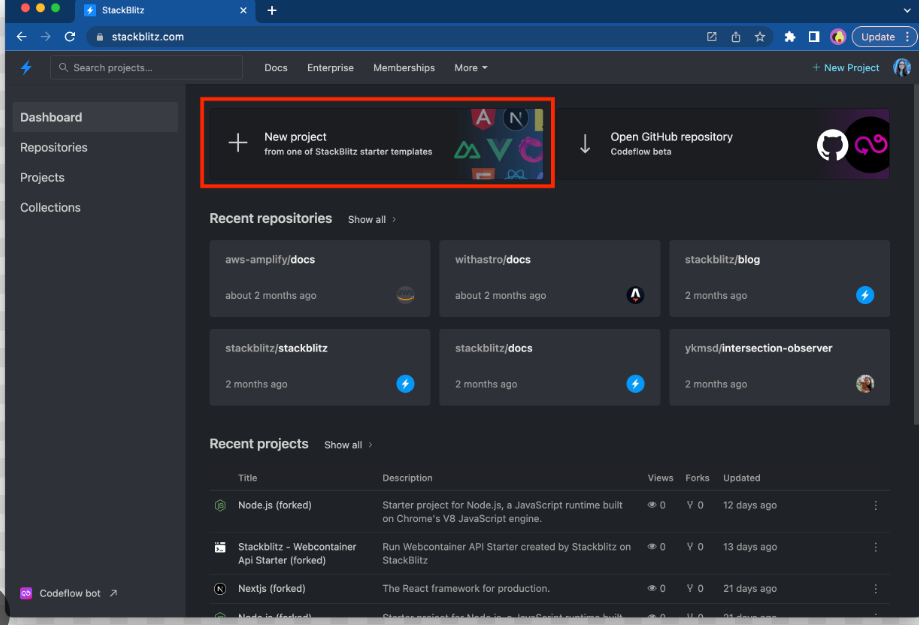Open options for the Nextjs (forked) project

click(x=876, y=589)
